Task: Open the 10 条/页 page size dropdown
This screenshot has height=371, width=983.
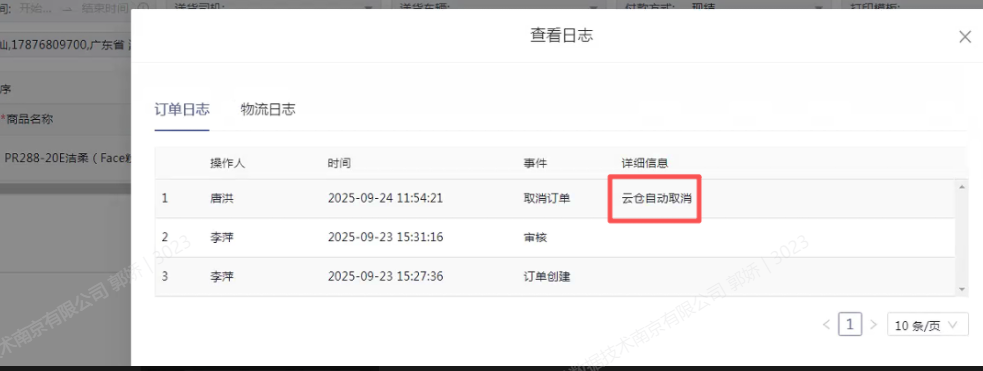Action: pos(927,325)
